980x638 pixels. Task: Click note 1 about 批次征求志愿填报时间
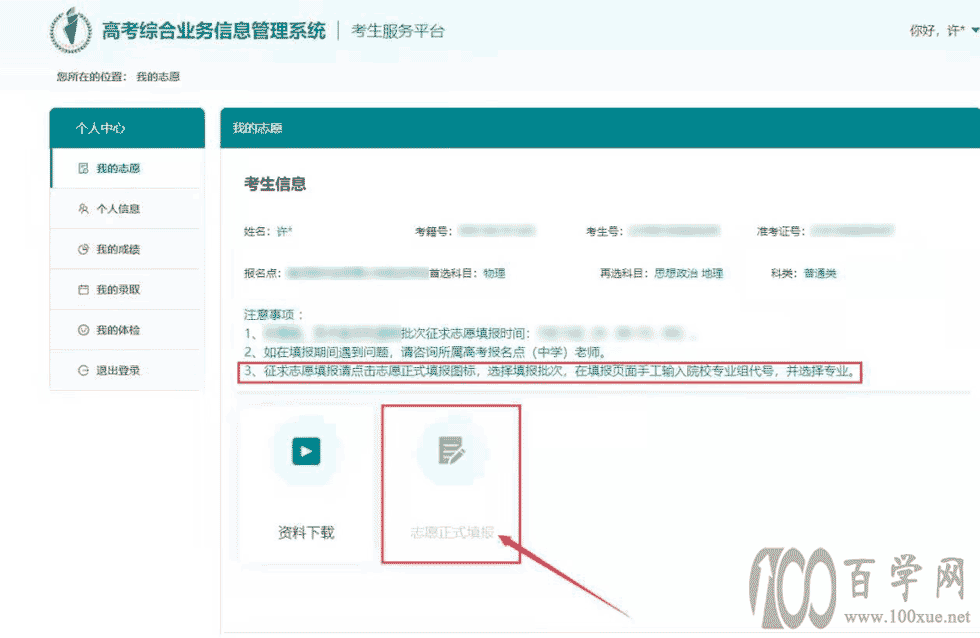[x=469, y=333]
